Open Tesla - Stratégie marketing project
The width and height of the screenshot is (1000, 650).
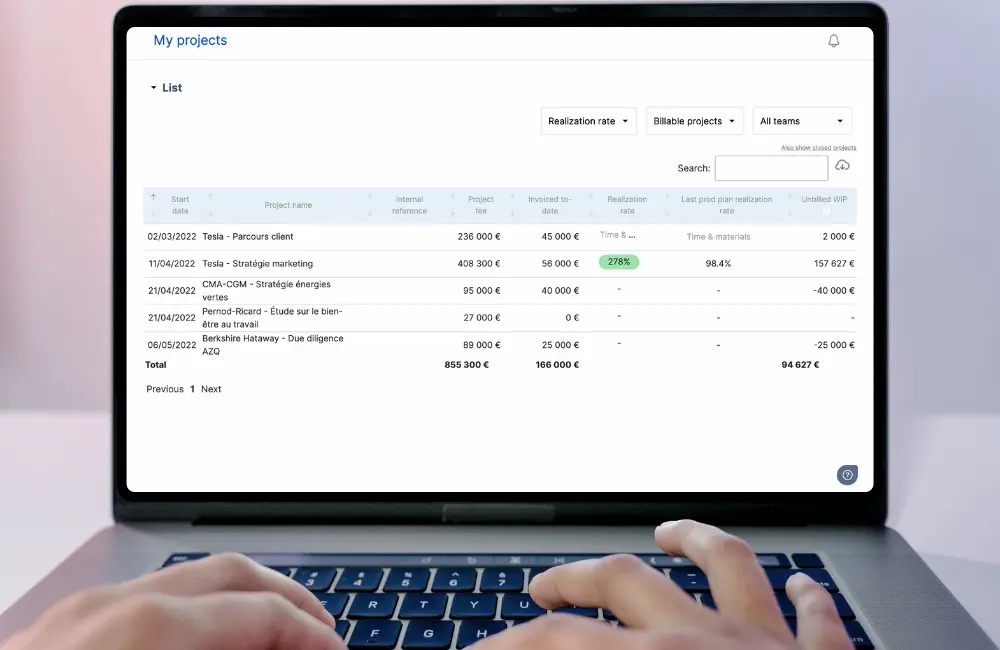click(x=258, y=263)
